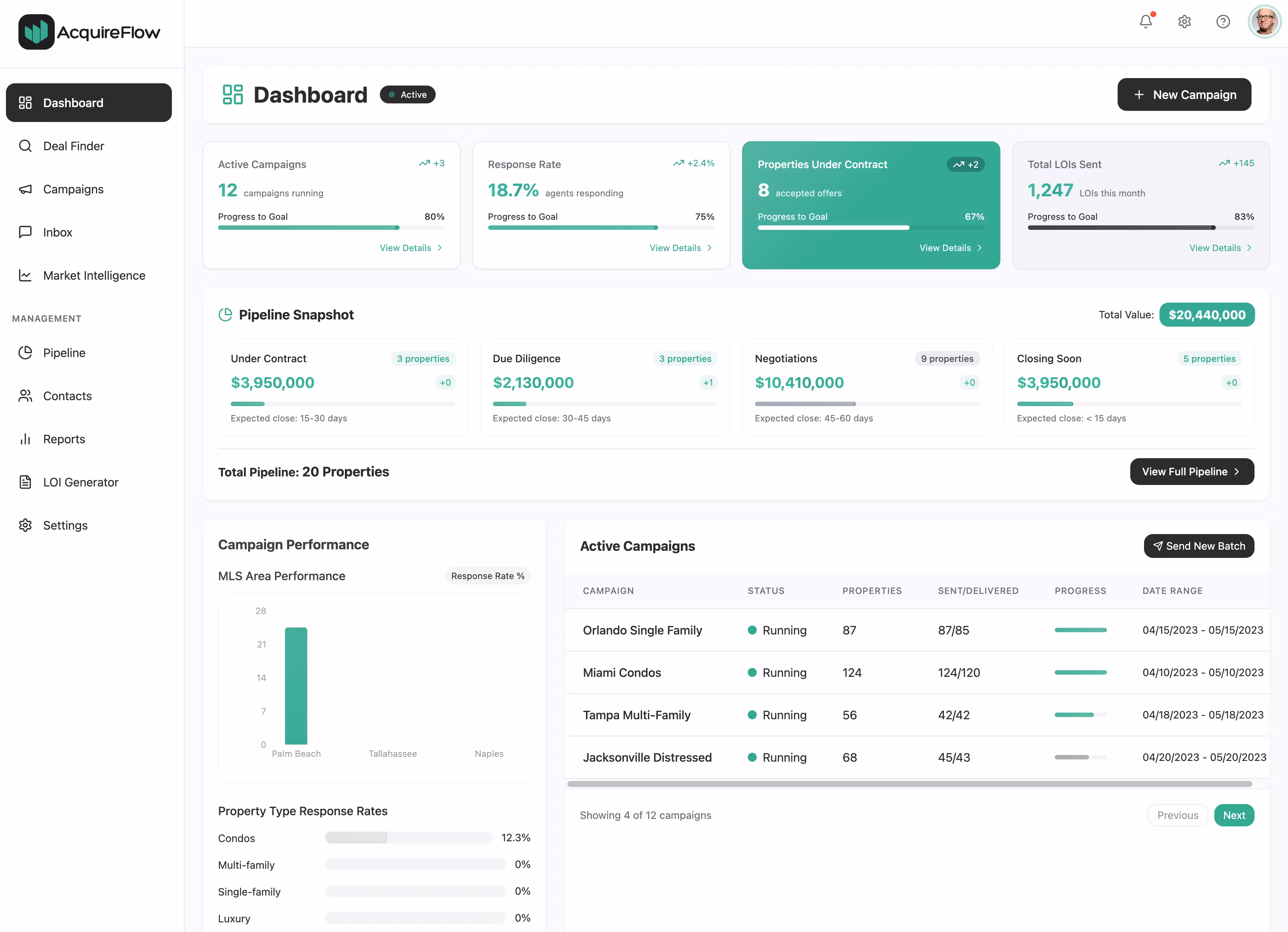Open Reports from the sidebar menu
This screenshot has width=1288, height=932.
(64, 439)
